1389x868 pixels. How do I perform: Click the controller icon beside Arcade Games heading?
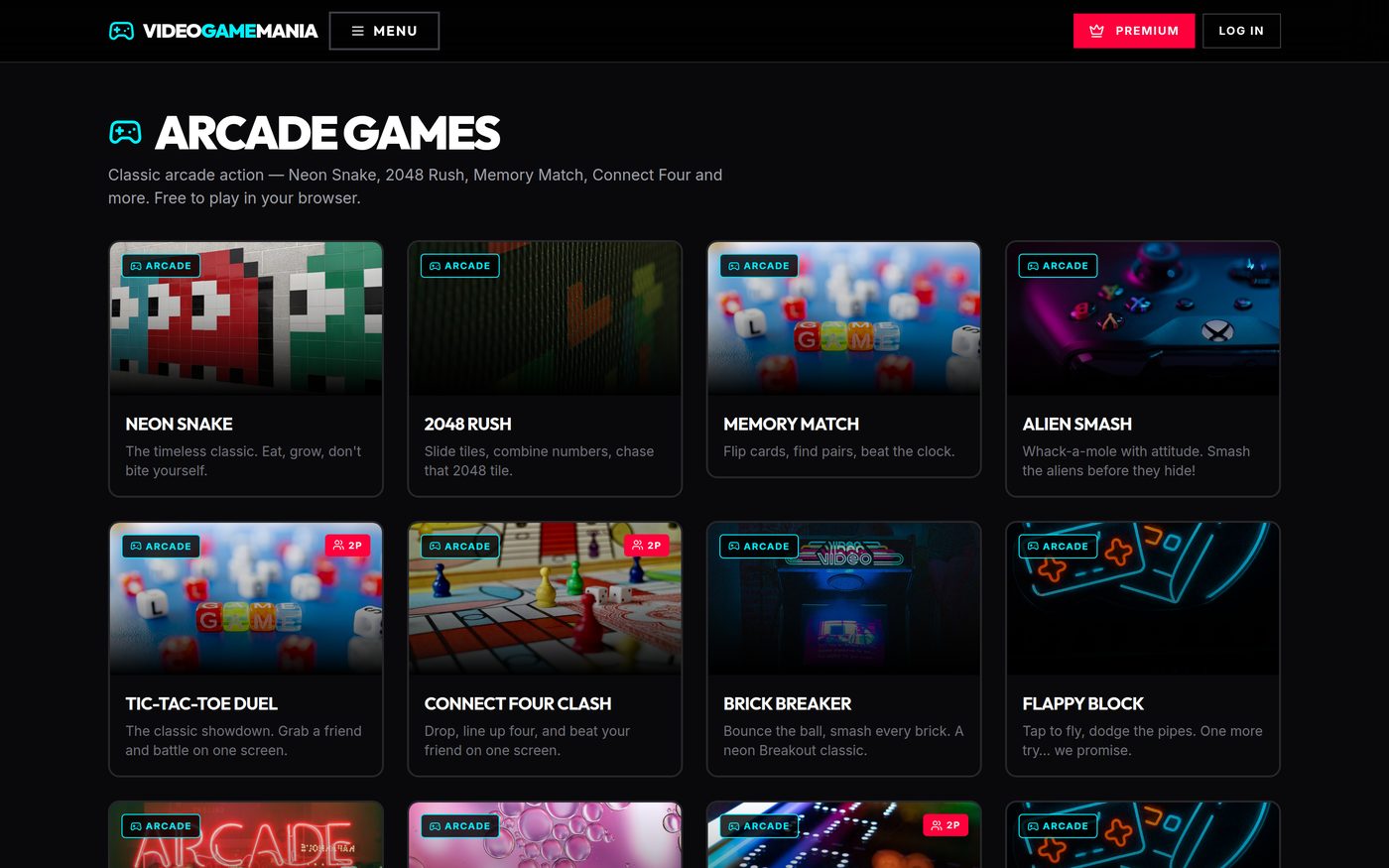125,132
